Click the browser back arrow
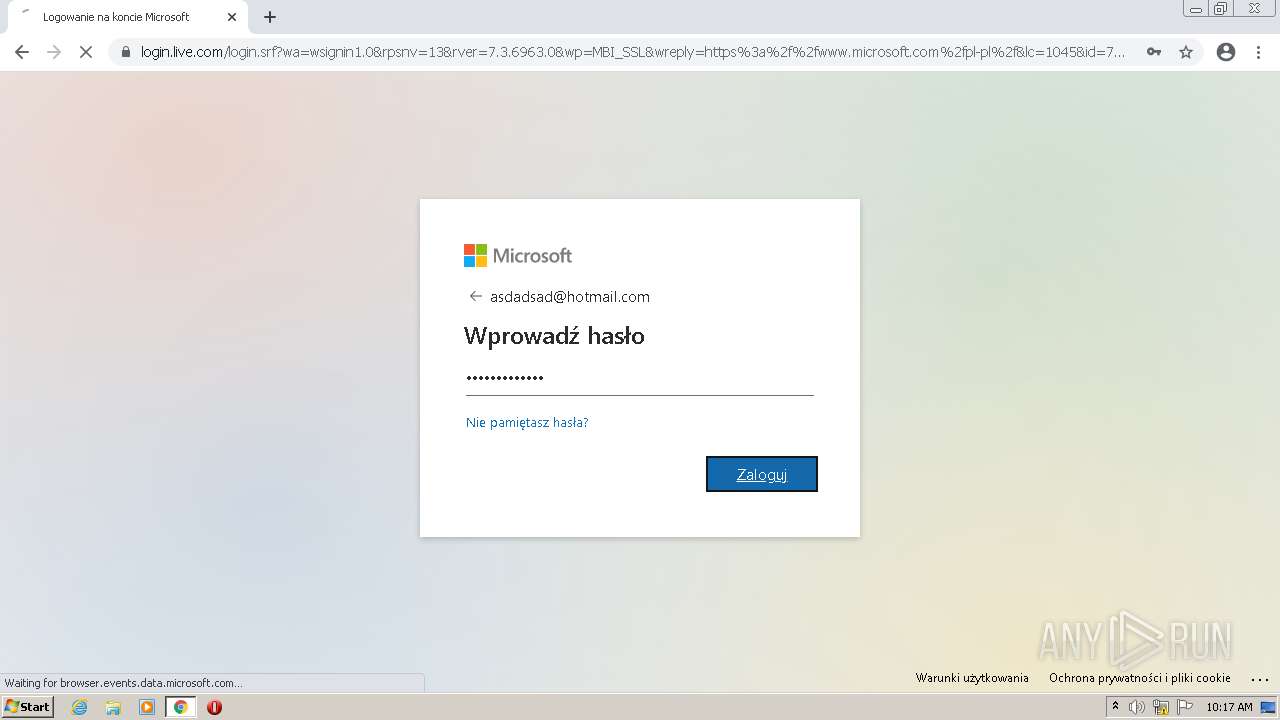This screenshot has height=720, width=1280. click(x=22, y=52)
